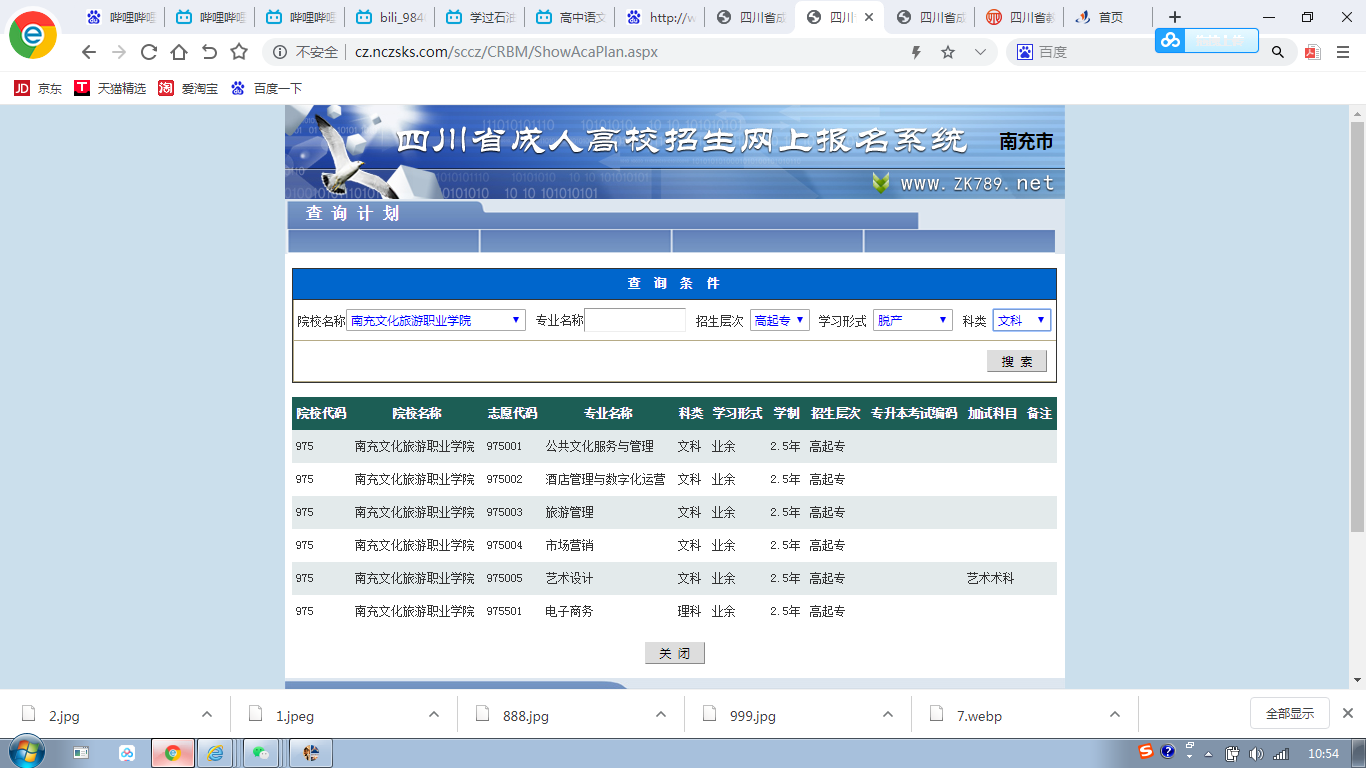Screen dimensions: 1366x768
Task: Open the 院校名称 school dropdown
Action: tap(436, 320)
